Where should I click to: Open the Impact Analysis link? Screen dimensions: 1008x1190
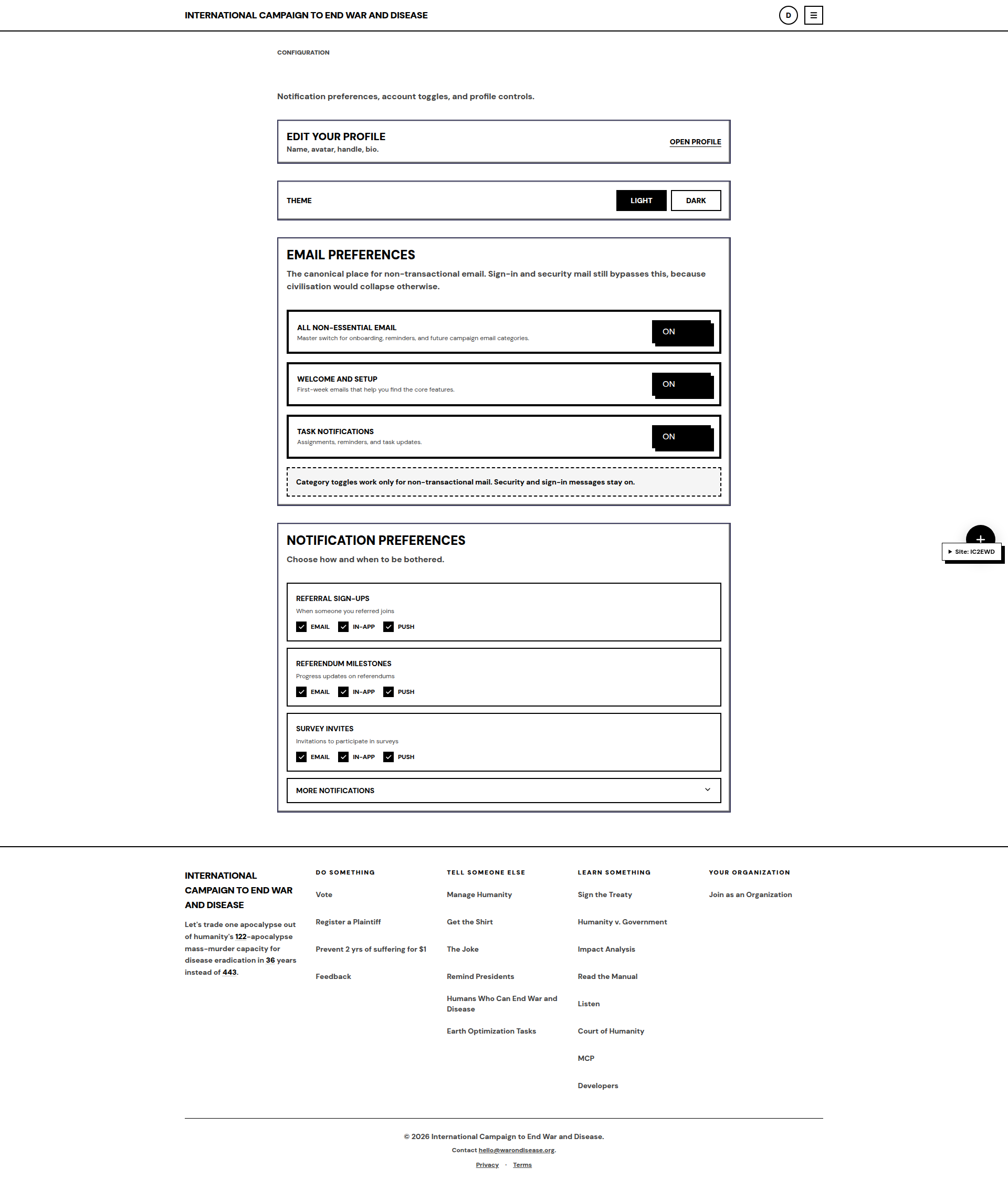pos(606,950)
